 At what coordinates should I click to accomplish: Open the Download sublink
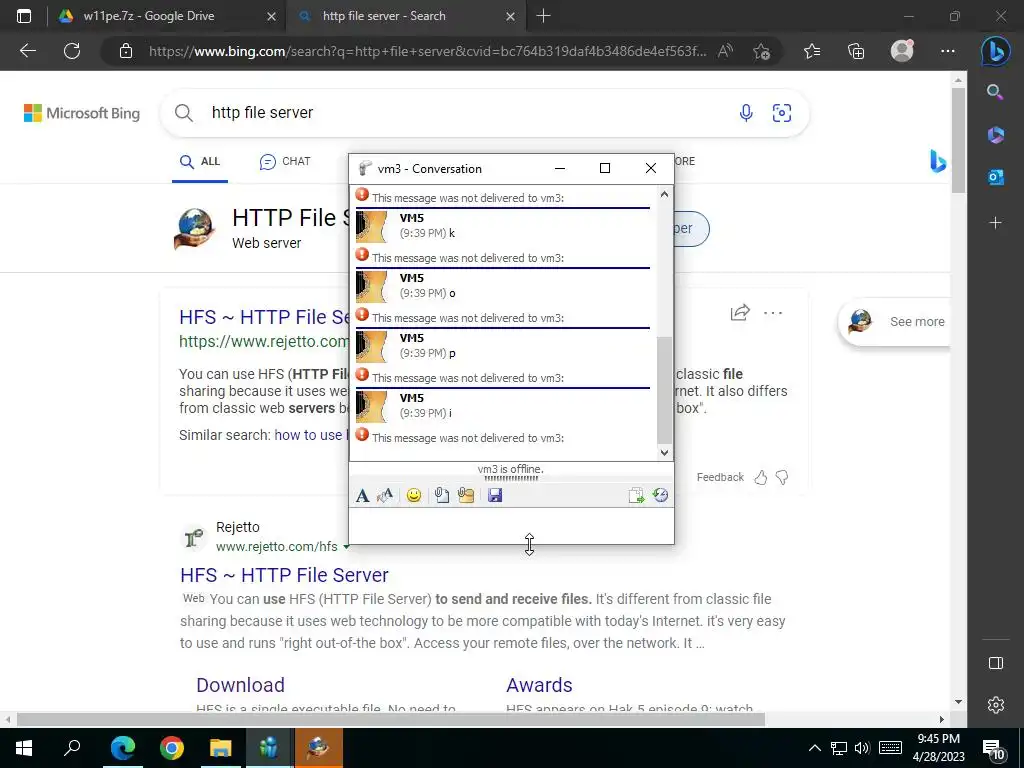[x=240, y=684]
